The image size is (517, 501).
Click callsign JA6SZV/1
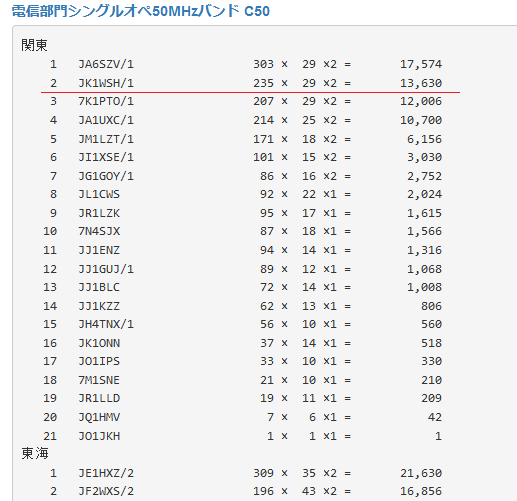point(106,64)
